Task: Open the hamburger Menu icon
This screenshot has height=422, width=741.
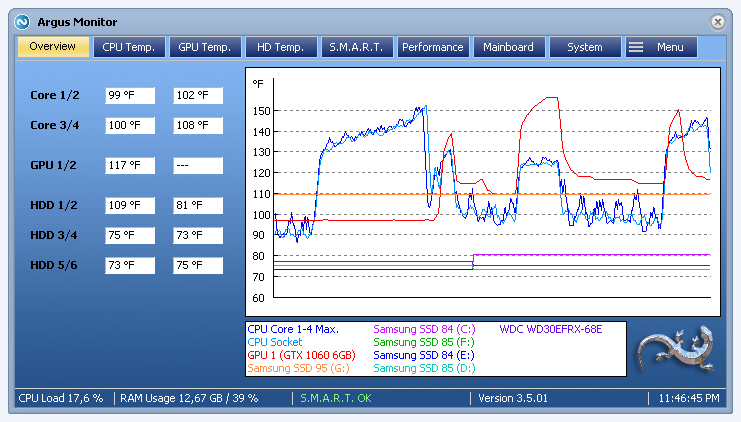Action: coord(636,47)
